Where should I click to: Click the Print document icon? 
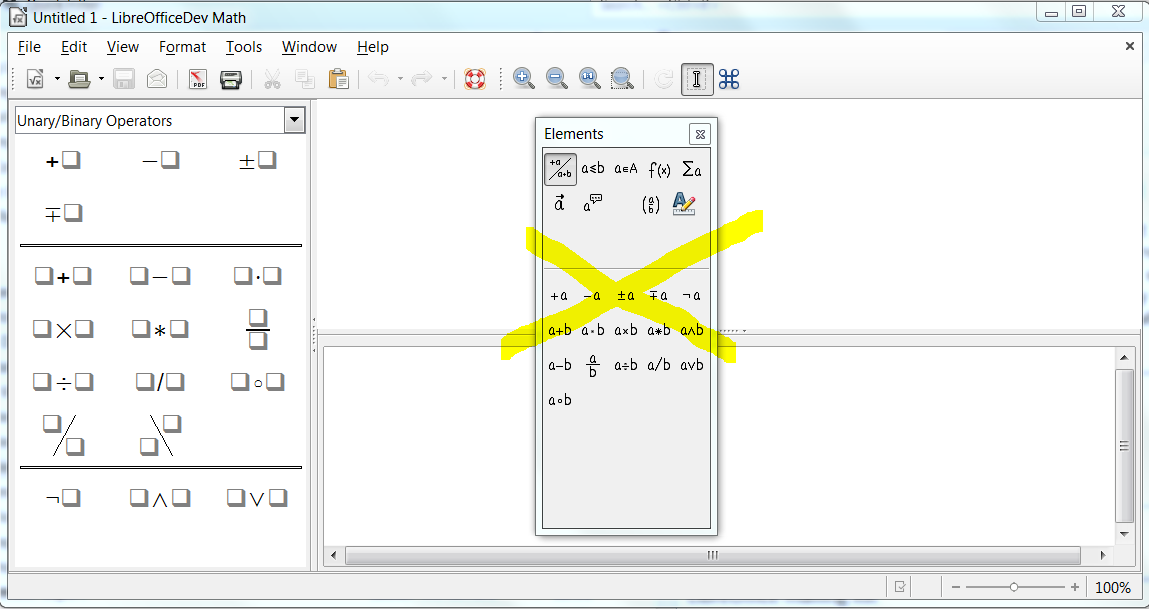click(x=231, y=80)
